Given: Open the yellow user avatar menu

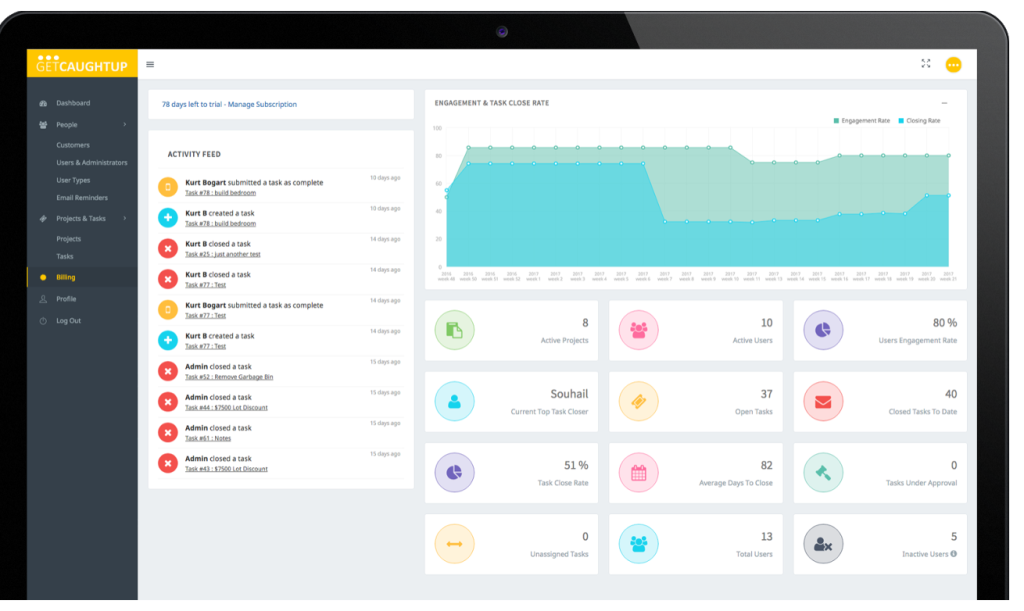Looking at the screenshot, I should pos(953,64).
